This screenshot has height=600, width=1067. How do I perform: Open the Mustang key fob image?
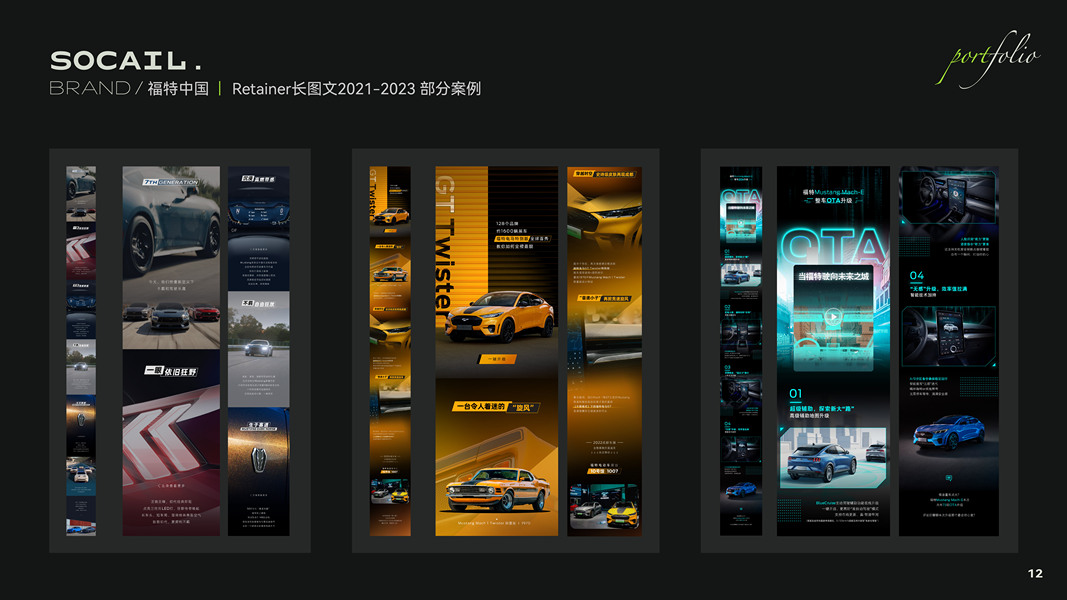259,471
